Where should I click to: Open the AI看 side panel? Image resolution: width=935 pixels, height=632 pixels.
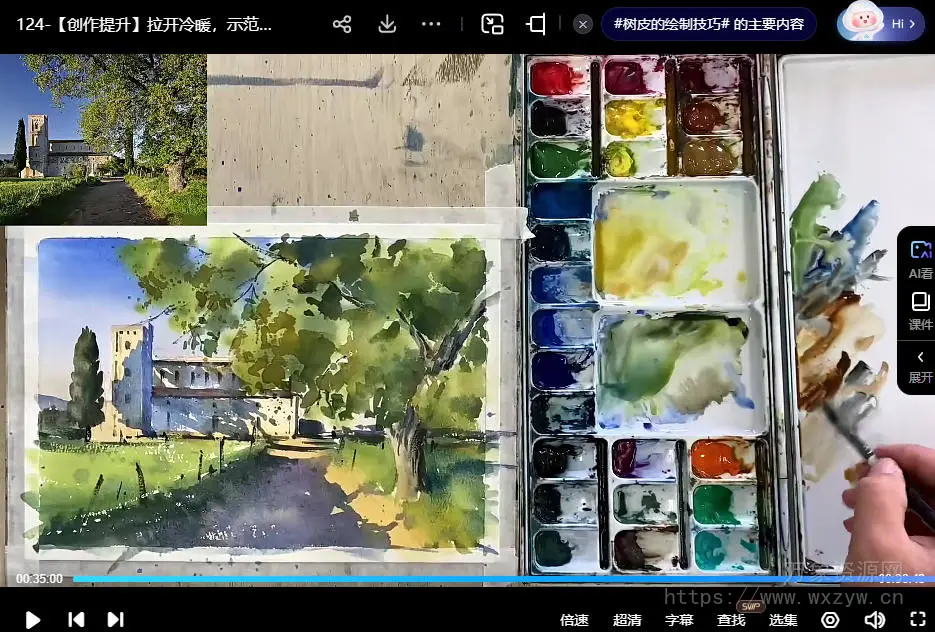coord(919,258)
